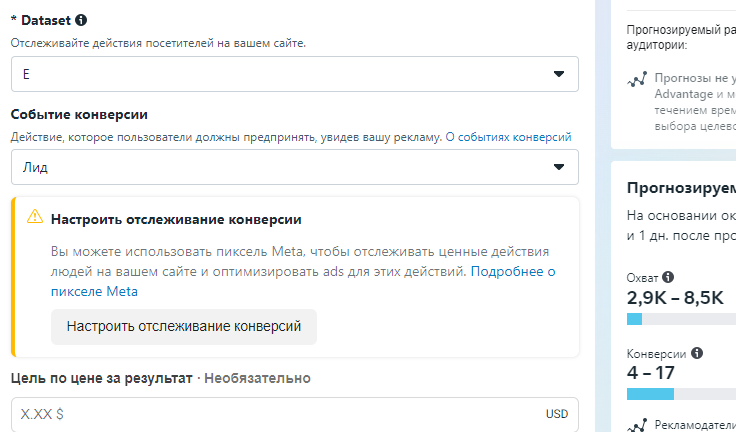
Task: Open the О событиях конверсий link
Action: point(508,137)
